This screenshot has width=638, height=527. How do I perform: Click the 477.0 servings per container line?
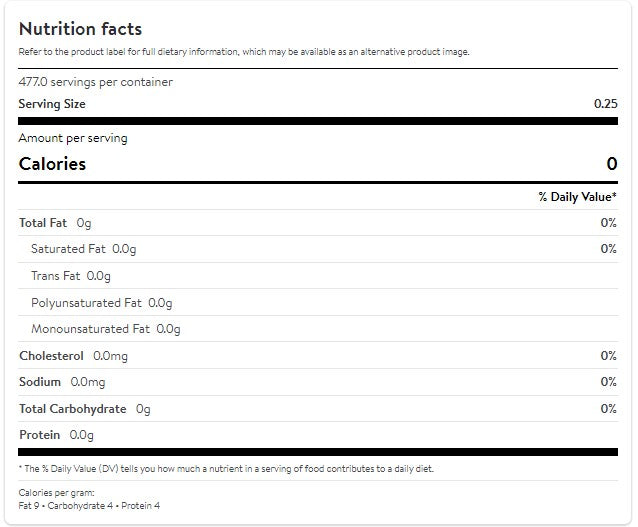pos(96,82)
